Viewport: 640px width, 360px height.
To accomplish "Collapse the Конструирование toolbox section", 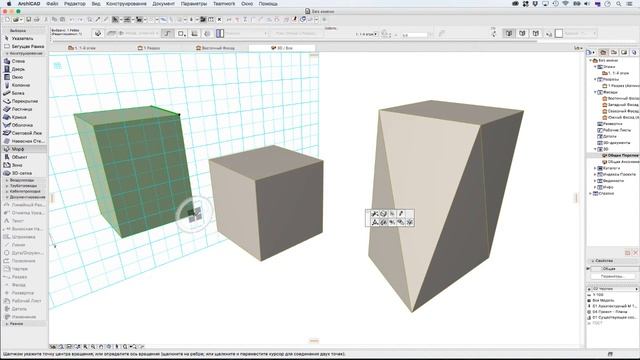I will point(24,53).
